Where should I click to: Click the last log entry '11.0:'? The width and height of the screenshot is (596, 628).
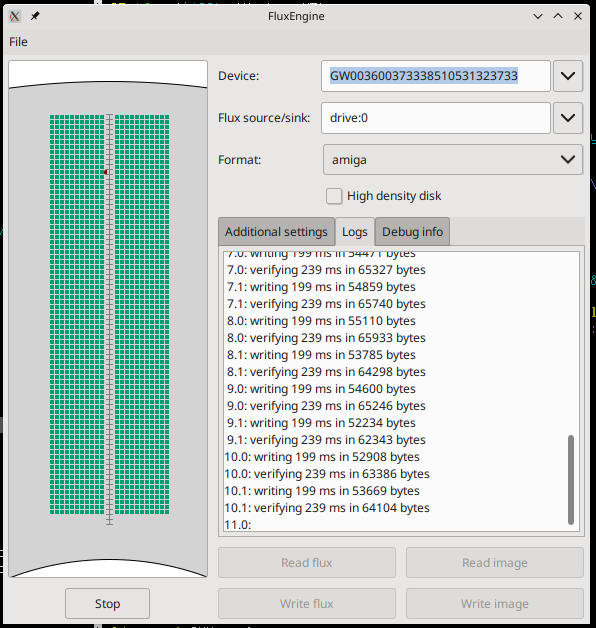(x=238, y=525)
